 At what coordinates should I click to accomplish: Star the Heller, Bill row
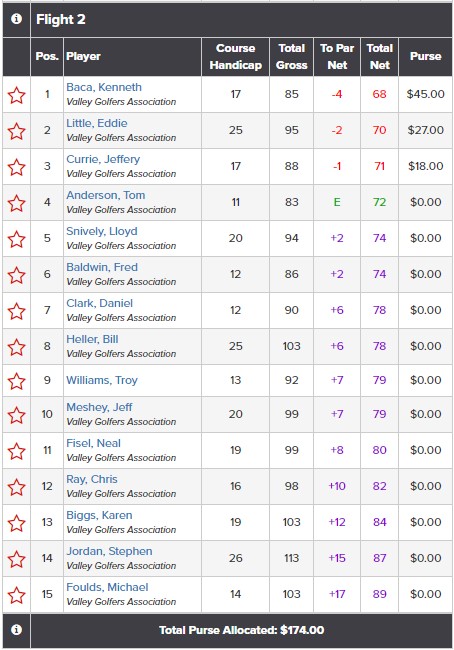point(17,347)
